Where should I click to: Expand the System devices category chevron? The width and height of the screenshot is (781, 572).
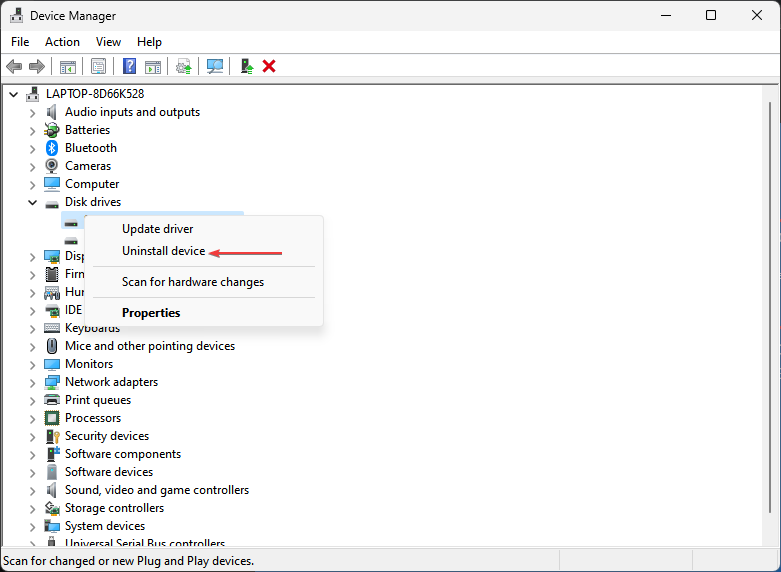click(x=32, y=527)
